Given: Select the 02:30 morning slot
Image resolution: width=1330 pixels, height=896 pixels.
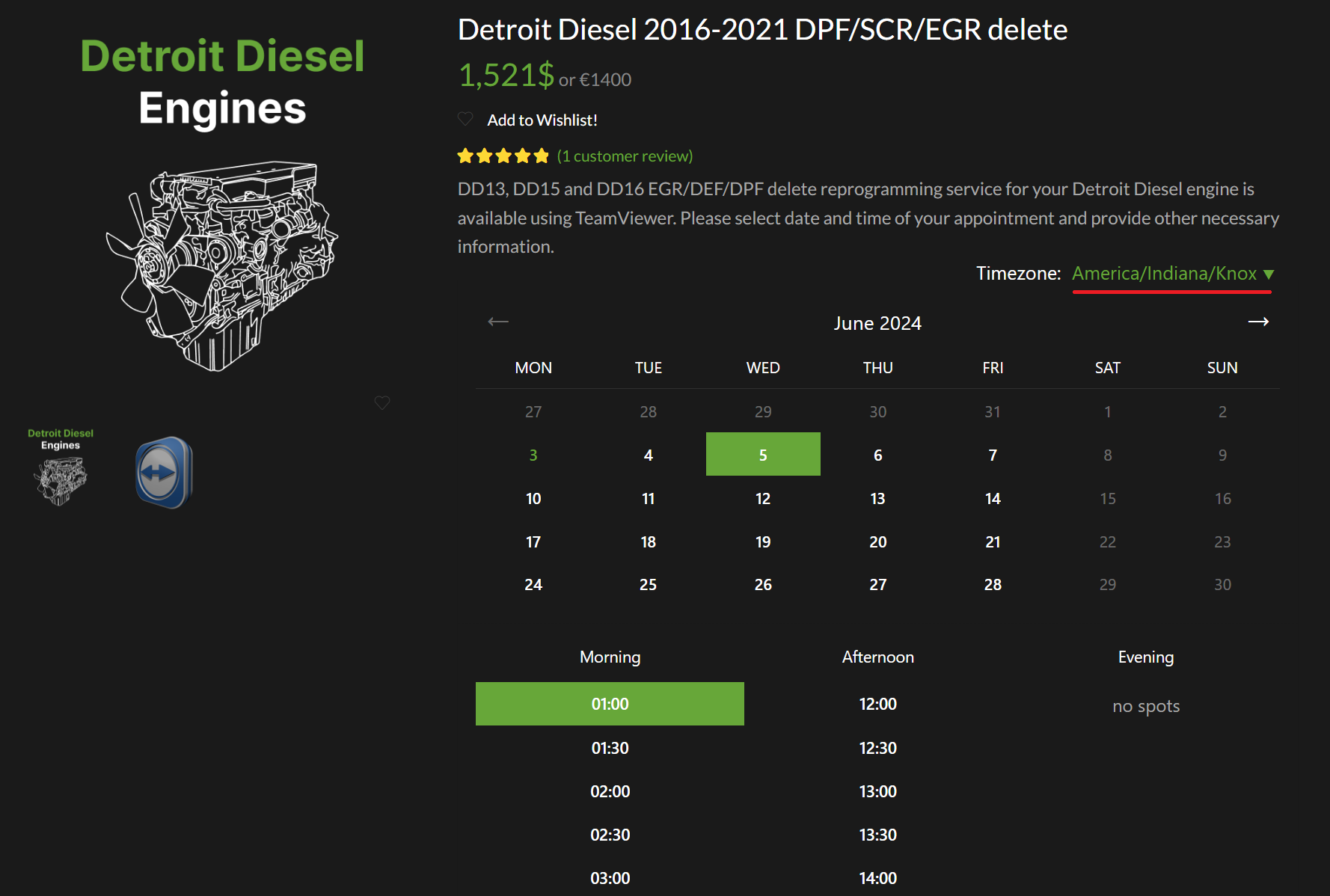Looking at the screenshot, I should 610,835.
